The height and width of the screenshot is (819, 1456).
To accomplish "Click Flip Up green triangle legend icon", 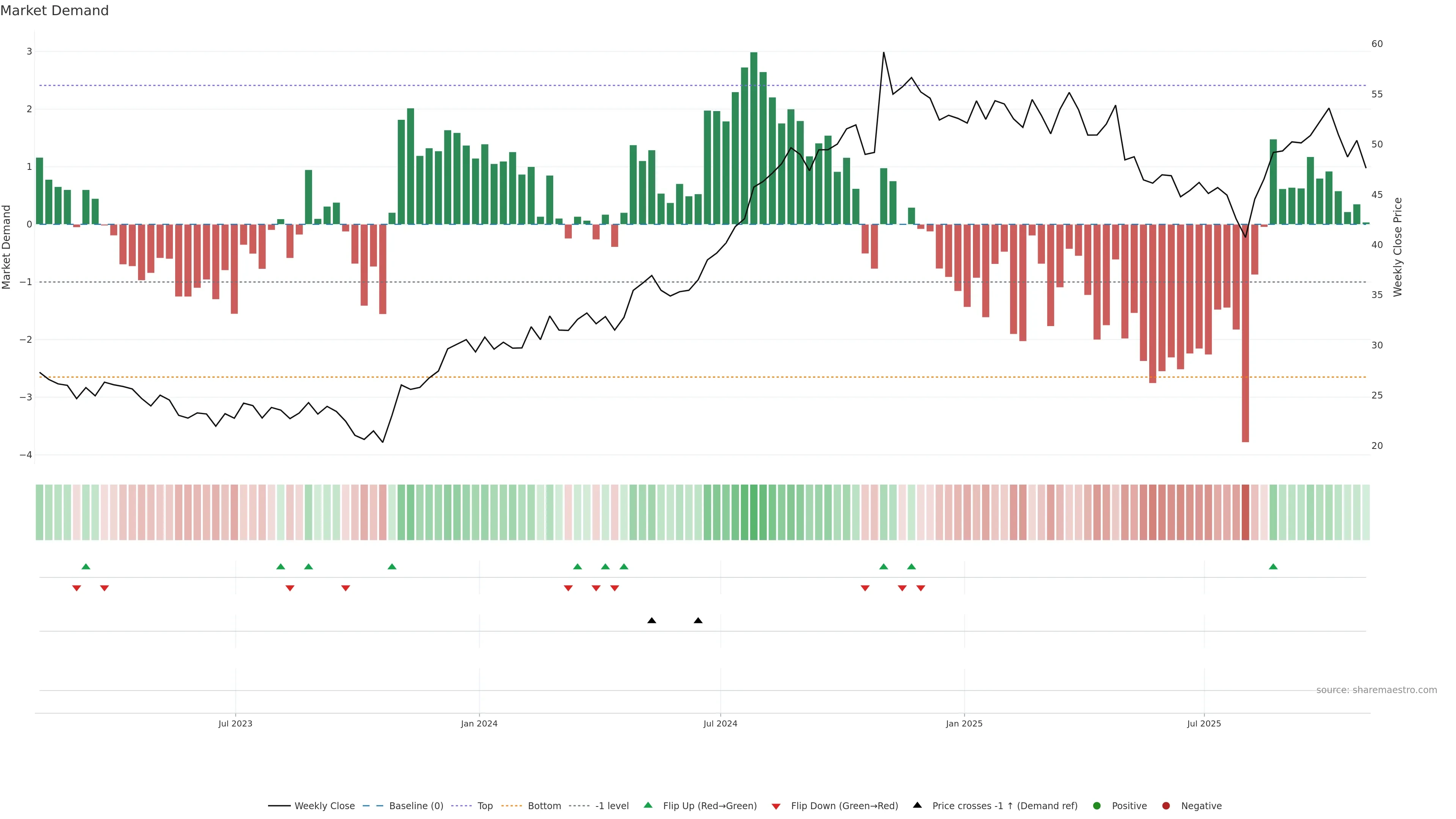I will coord(648,805).
